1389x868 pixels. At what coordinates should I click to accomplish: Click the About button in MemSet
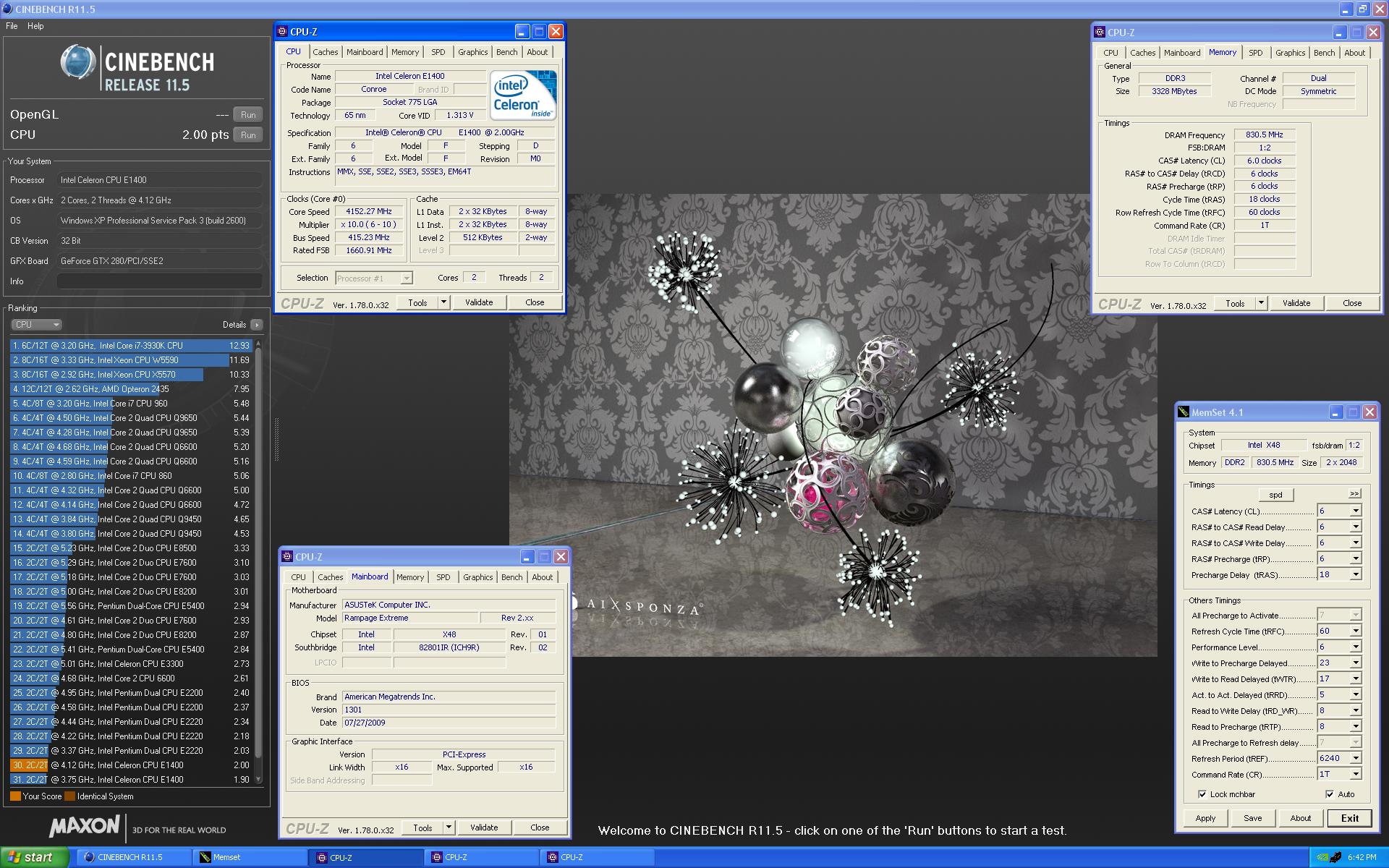coord(1301,818)
